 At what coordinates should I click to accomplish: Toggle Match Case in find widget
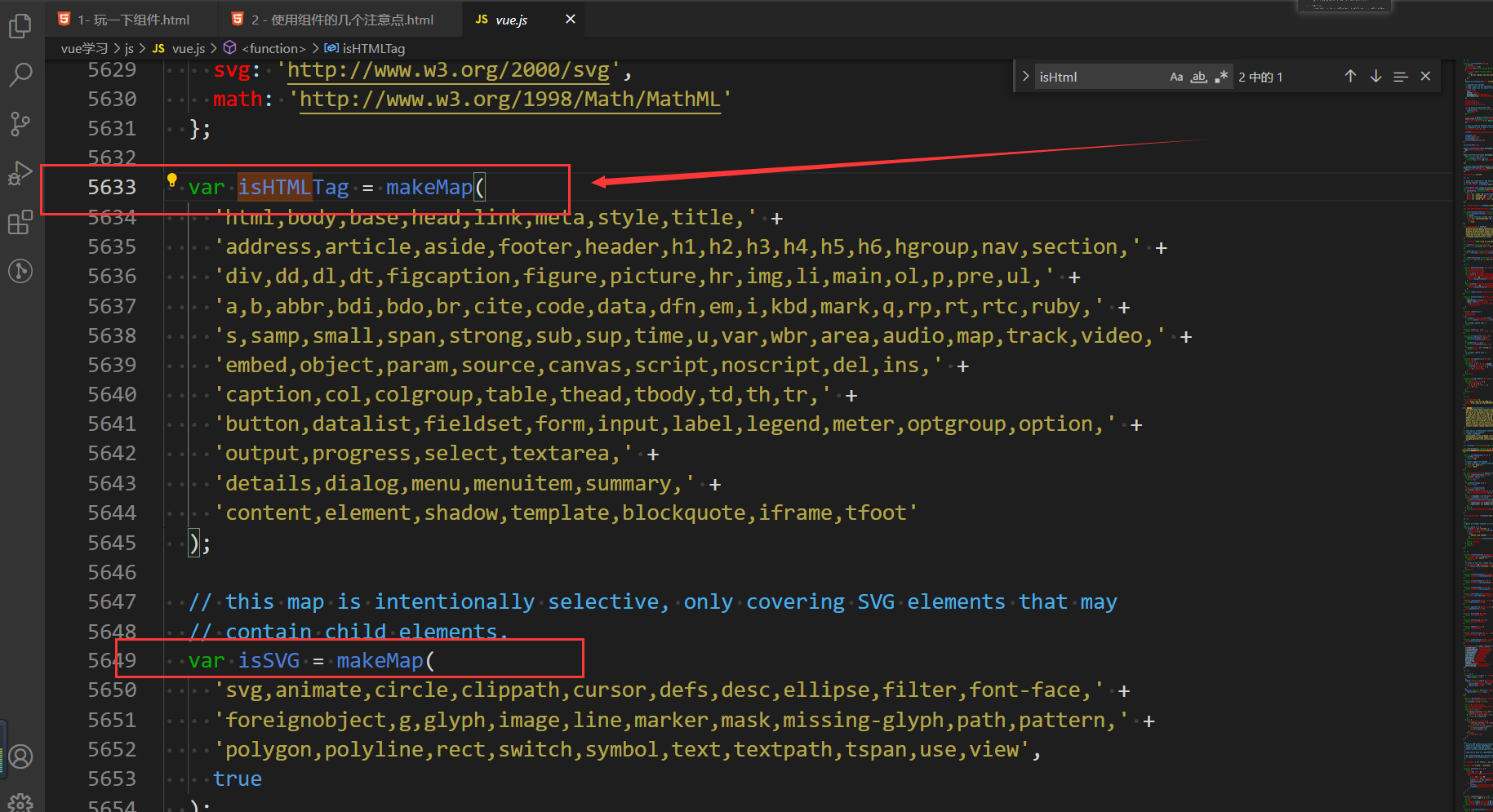(1176, 77)
